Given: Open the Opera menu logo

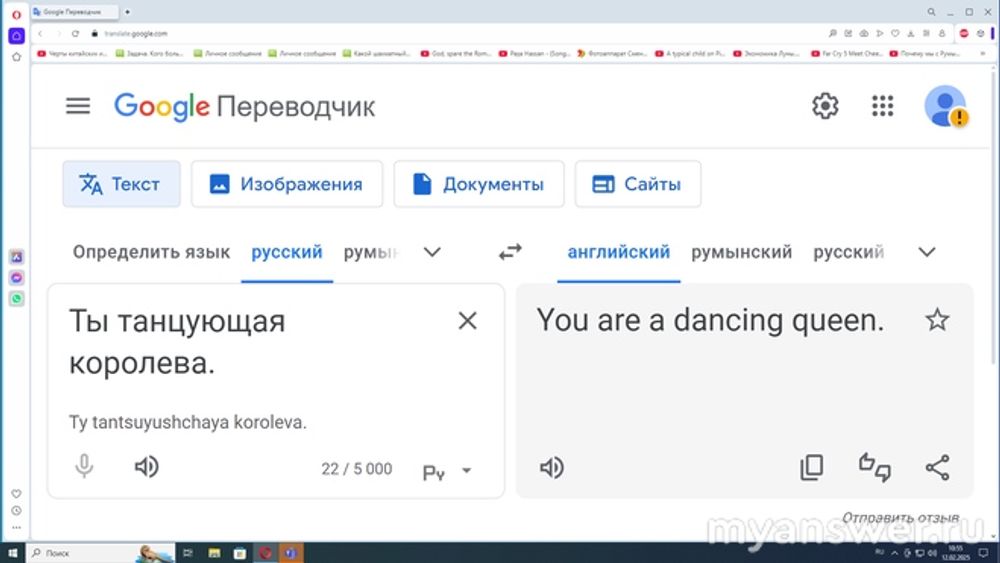Looking at the screenshot, I should 17,14.
